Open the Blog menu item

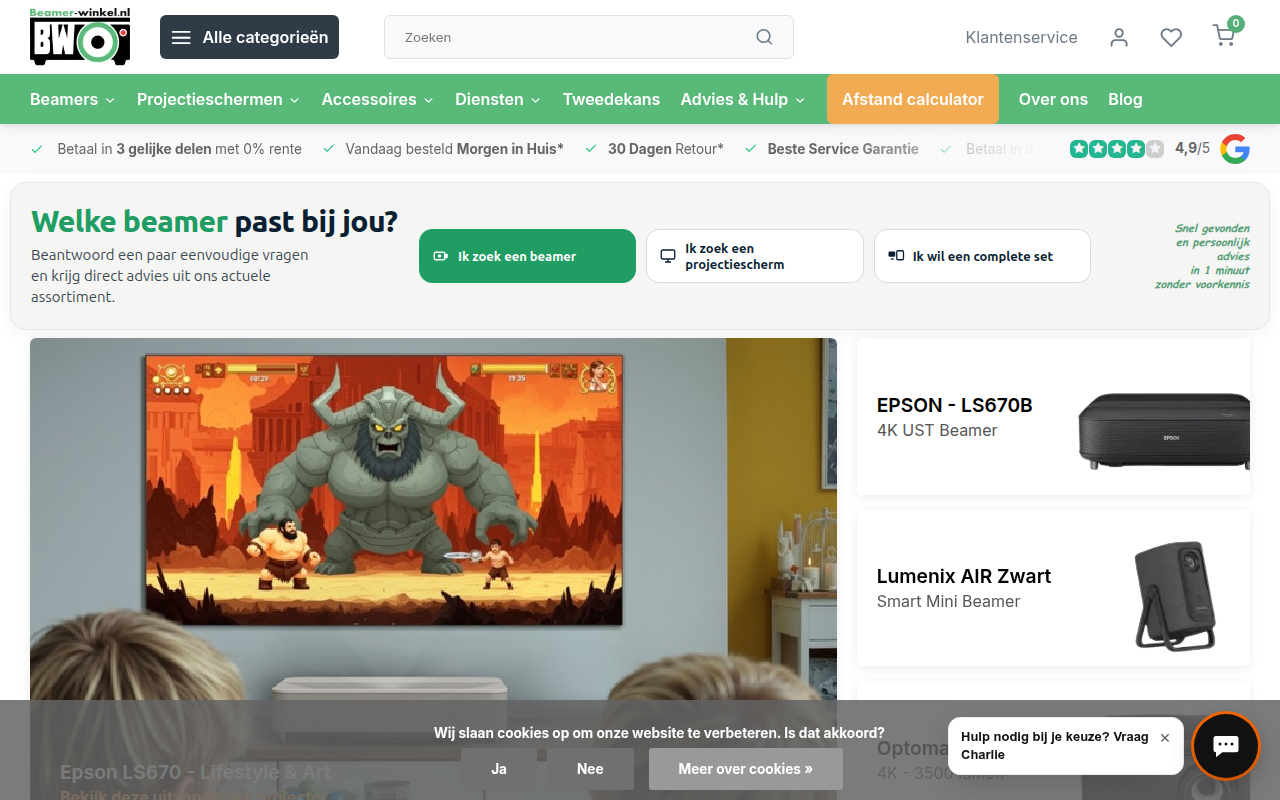tap(1125, 99)
